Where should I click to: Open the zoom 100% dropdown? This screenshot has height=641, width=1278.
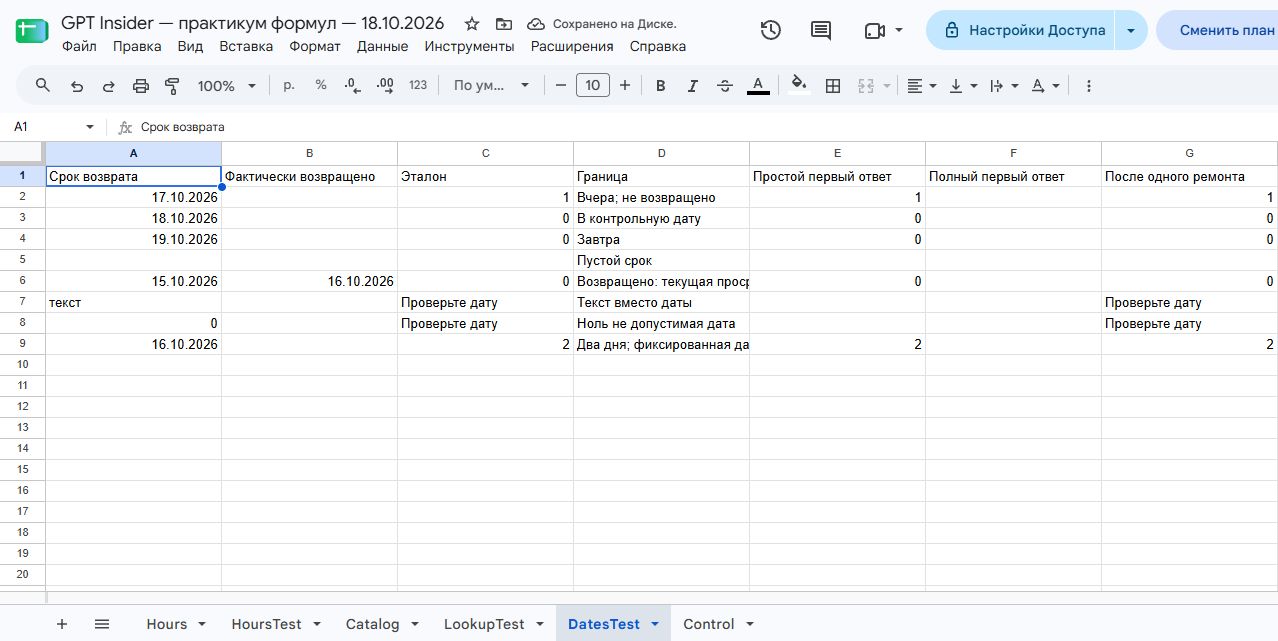227,86
